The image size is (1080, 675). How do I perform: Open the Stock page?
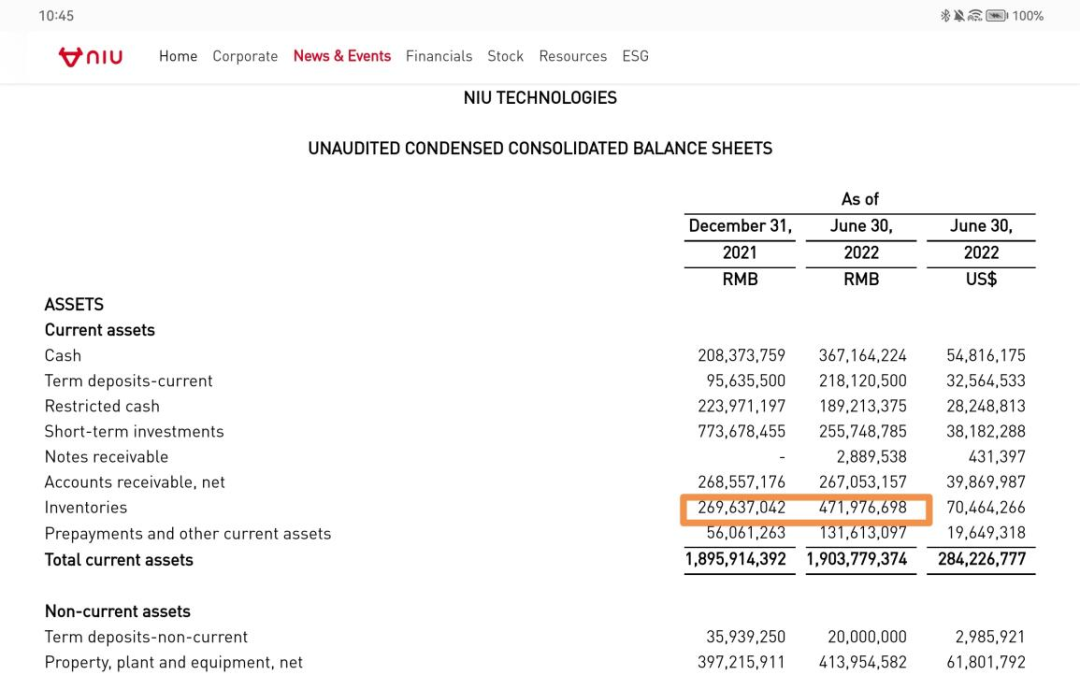tap(505, 57)
